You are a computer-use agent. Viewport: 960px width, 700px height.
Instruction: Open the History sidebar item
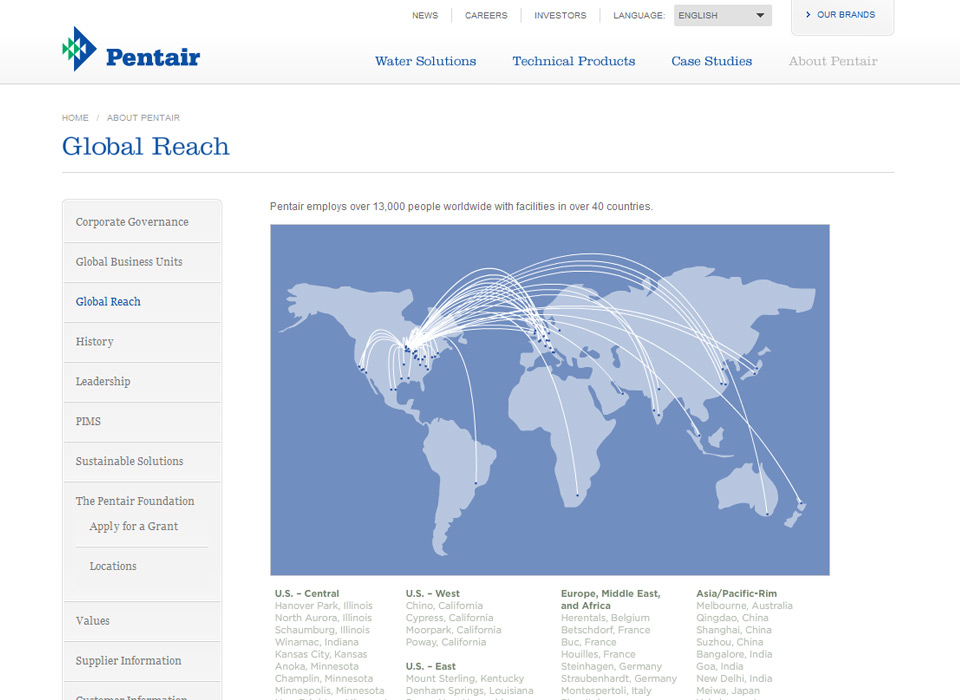click(x=142, y=342)
